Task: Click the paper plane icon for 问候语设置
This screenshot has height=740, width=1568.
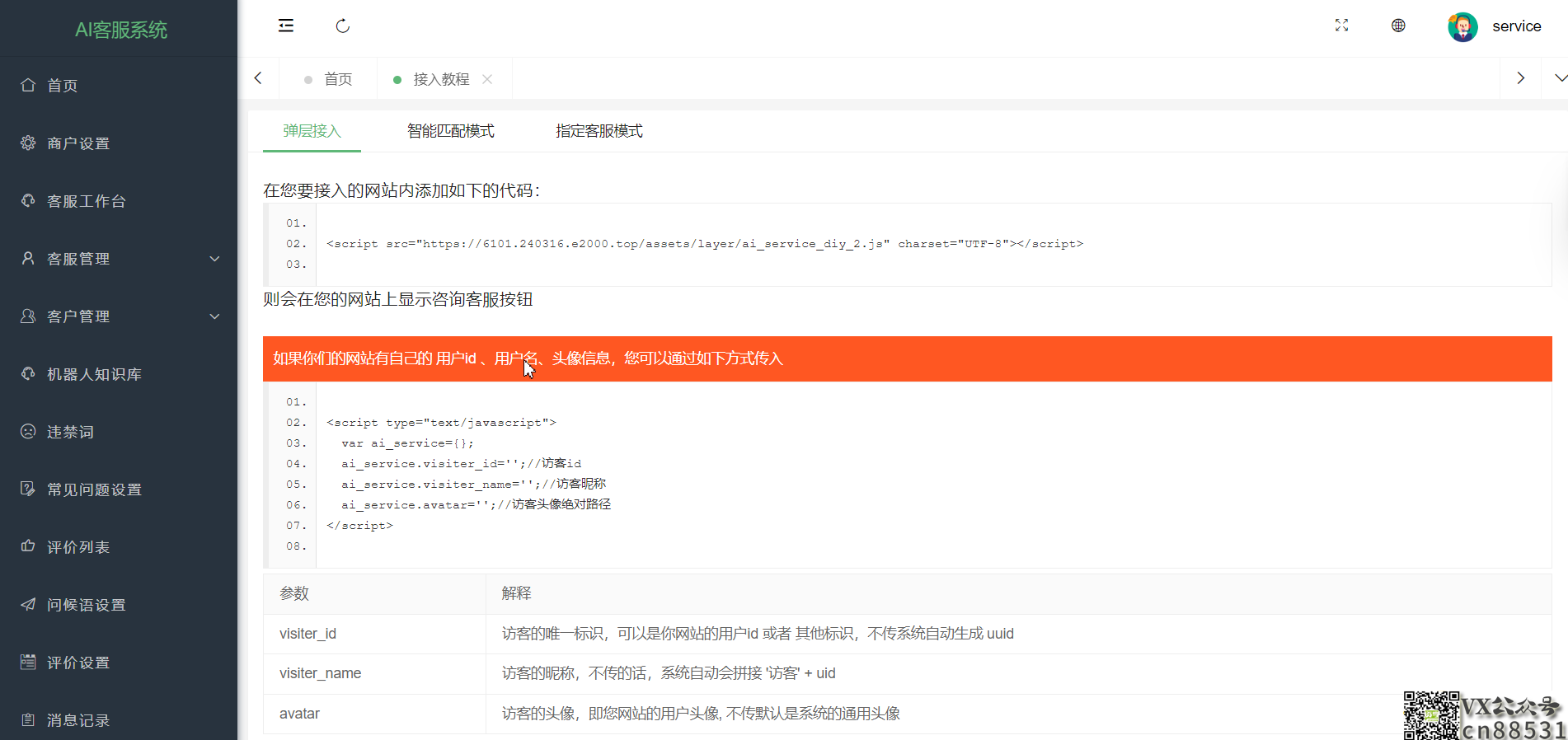Action: coord(28,604)
